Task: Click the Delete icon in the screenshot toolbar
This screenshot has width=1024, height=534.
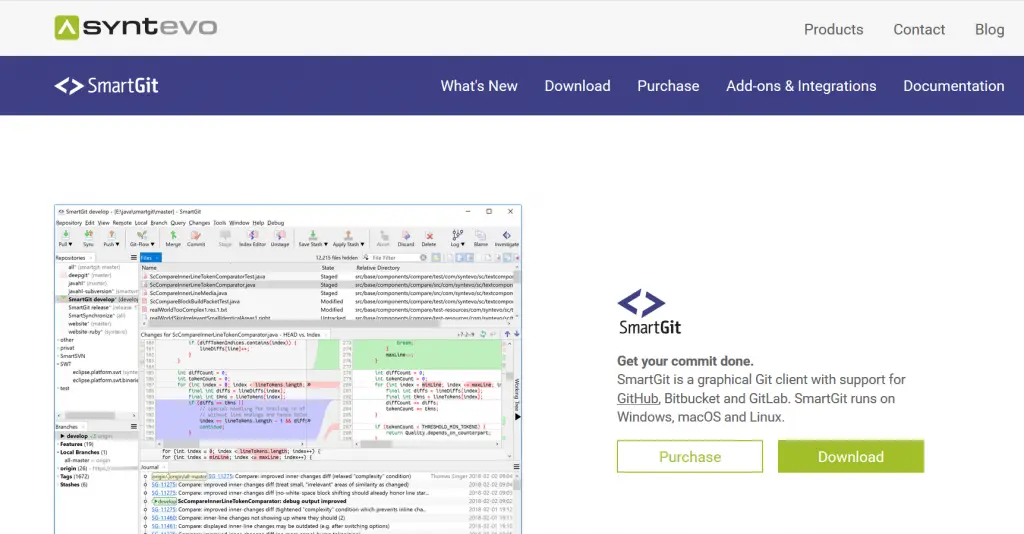Action: point(429,238)
